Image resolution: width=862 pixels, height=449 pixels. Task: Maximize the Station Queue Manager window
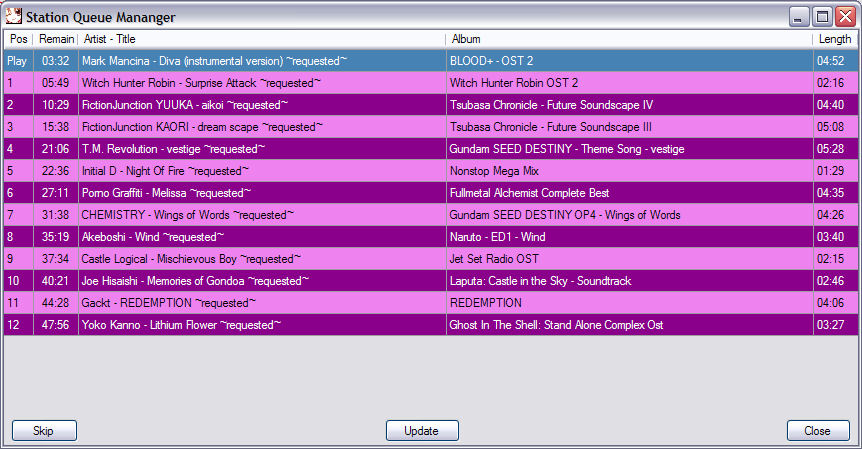[x=822, y=16]
